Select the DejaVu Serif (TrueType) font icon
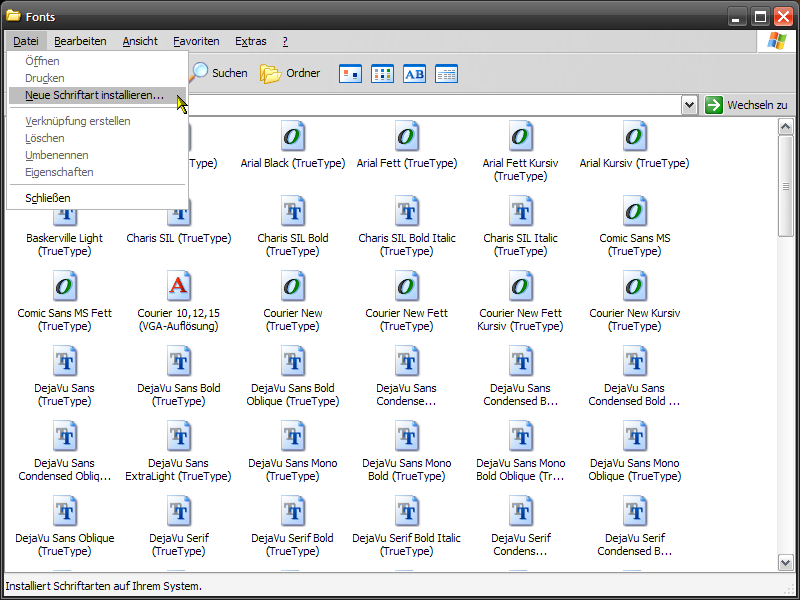The image size is (800, 600). coord(179,511)
